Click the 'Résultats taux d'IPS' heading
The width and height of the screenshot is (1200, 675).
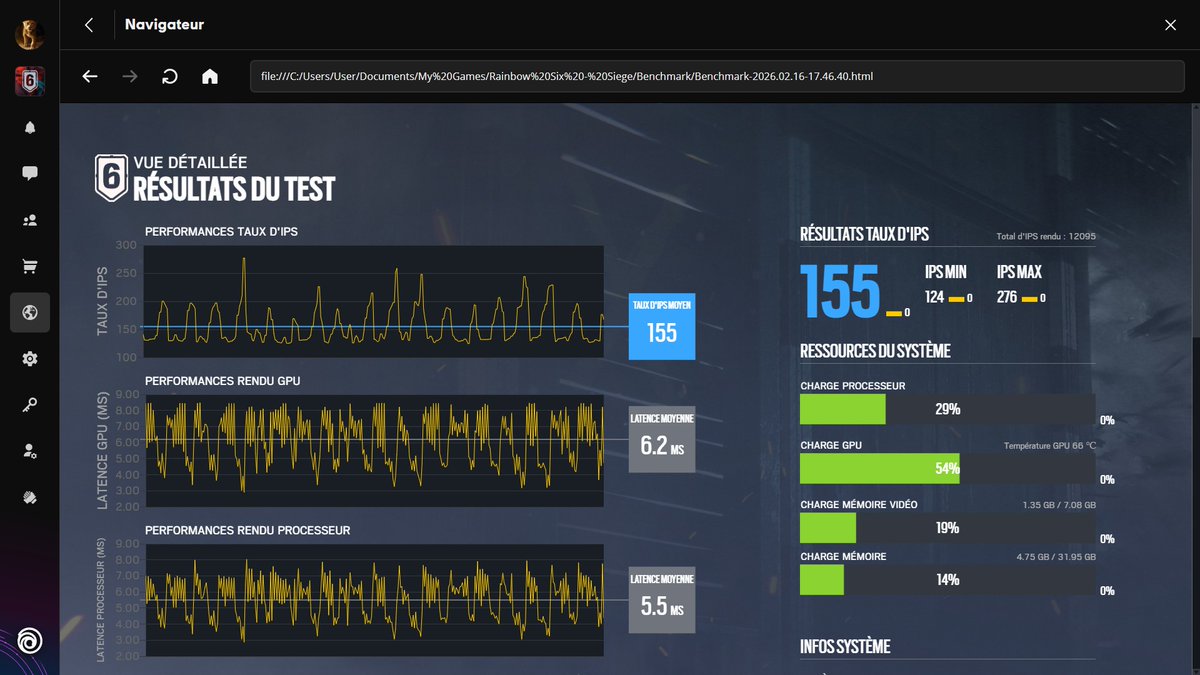tap(865, 235)
